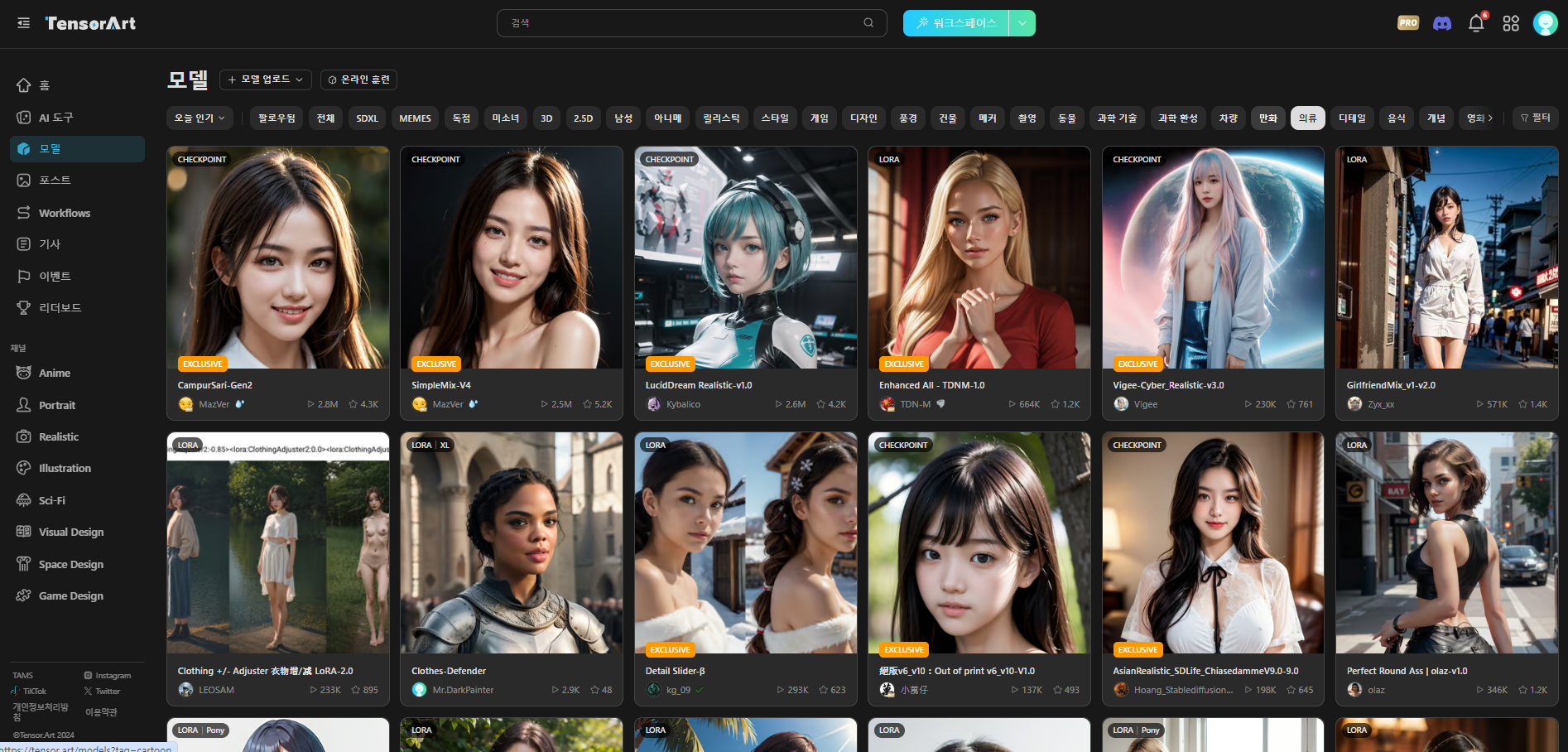Select the 애니메 tag
1568x752 pixels.
click(x=667, y=118)
